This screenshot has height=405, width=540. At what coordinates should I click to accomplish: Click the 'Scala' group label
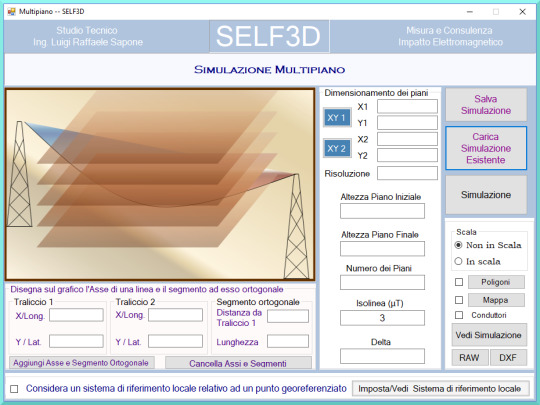(x=466, y=232)
